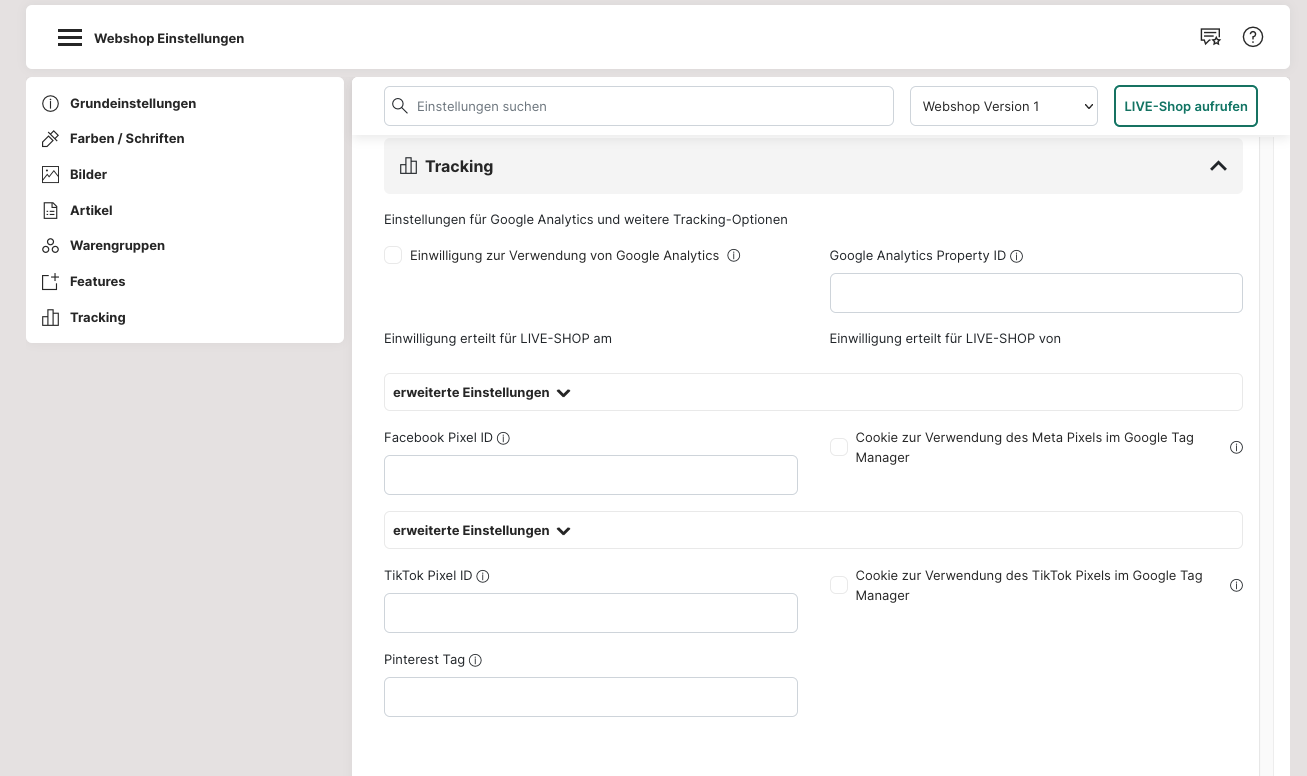This screenshot has width=1307, height=776.
Task: Open the Webshop Version 1 dropdown
Action: coord(1004,106)
